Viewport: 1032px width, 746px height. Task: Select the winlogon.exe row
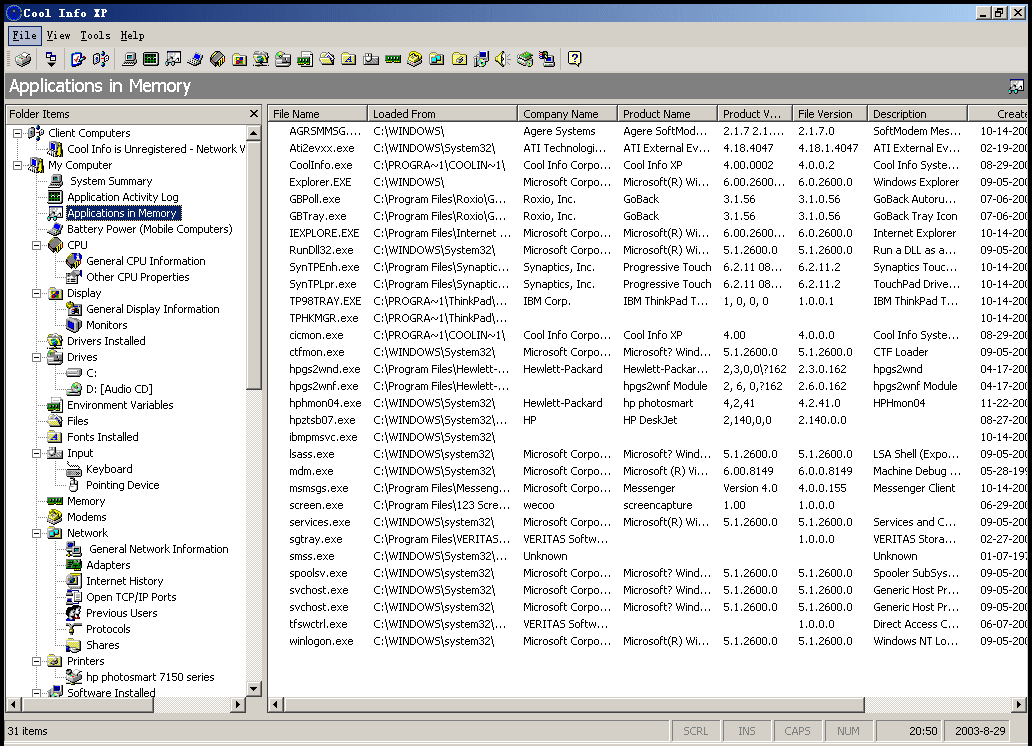[648, 641]
